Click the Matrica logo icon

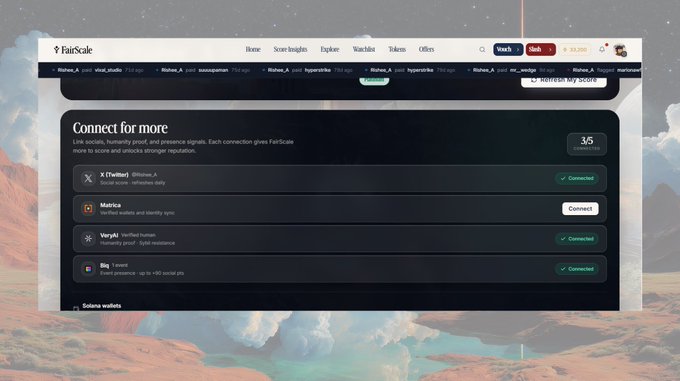point(88,208)
